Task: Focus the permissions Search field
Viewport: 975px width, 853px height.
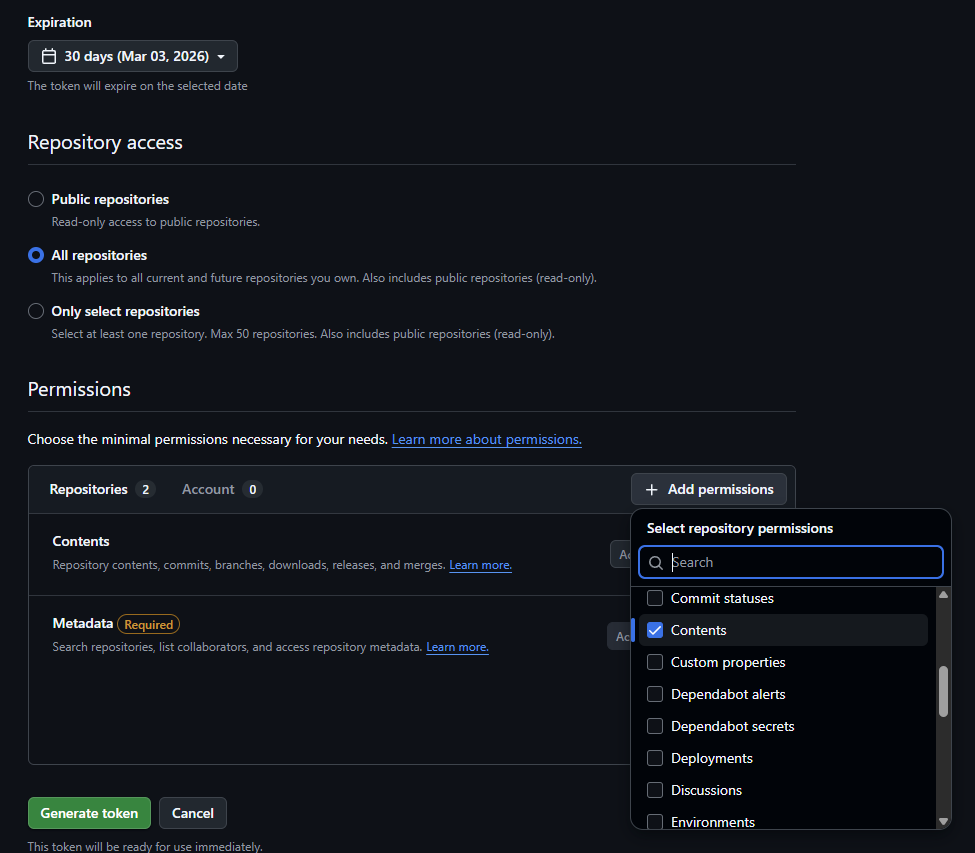Action: [790, 562]
